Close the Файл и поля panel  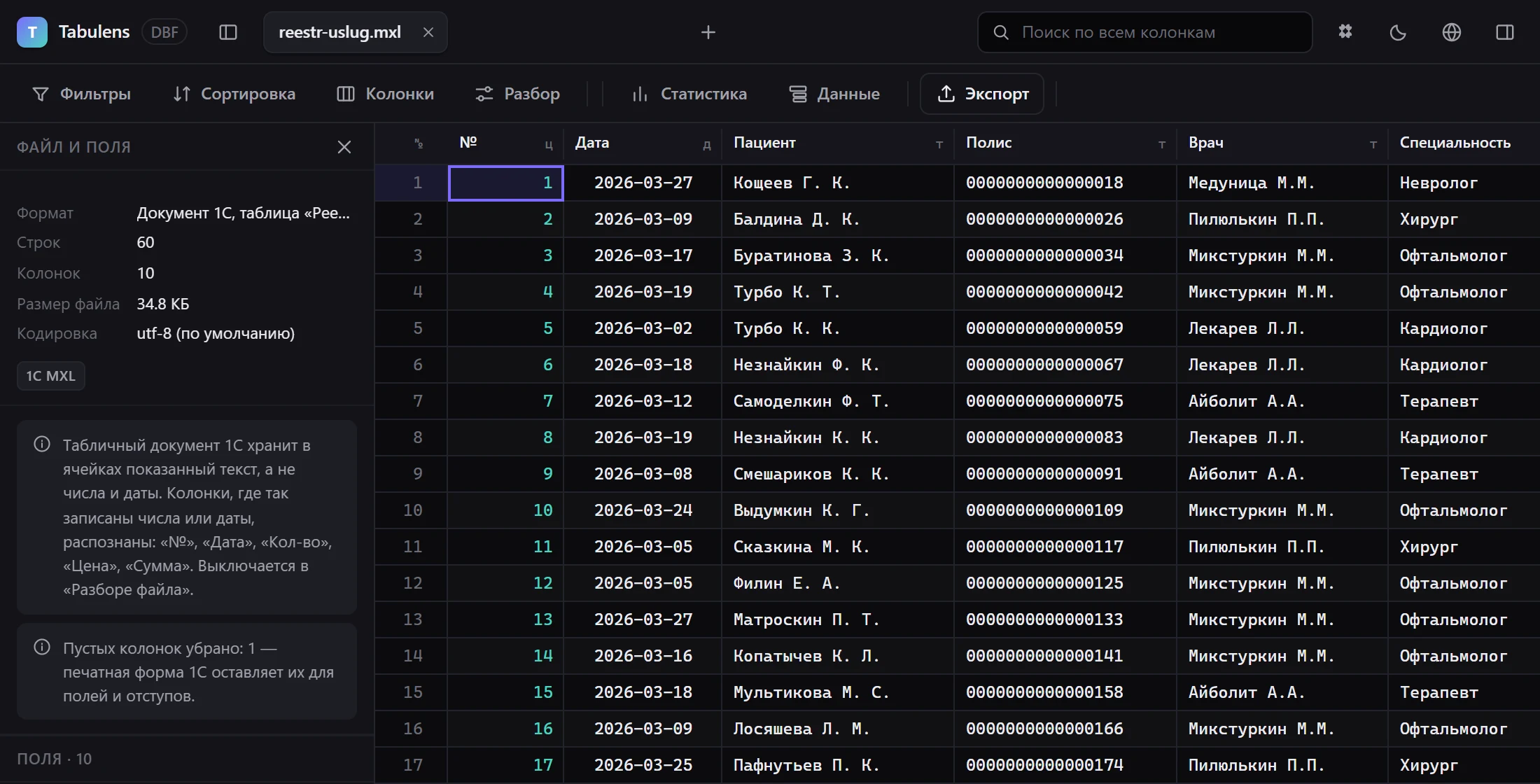tap(344, 147)
